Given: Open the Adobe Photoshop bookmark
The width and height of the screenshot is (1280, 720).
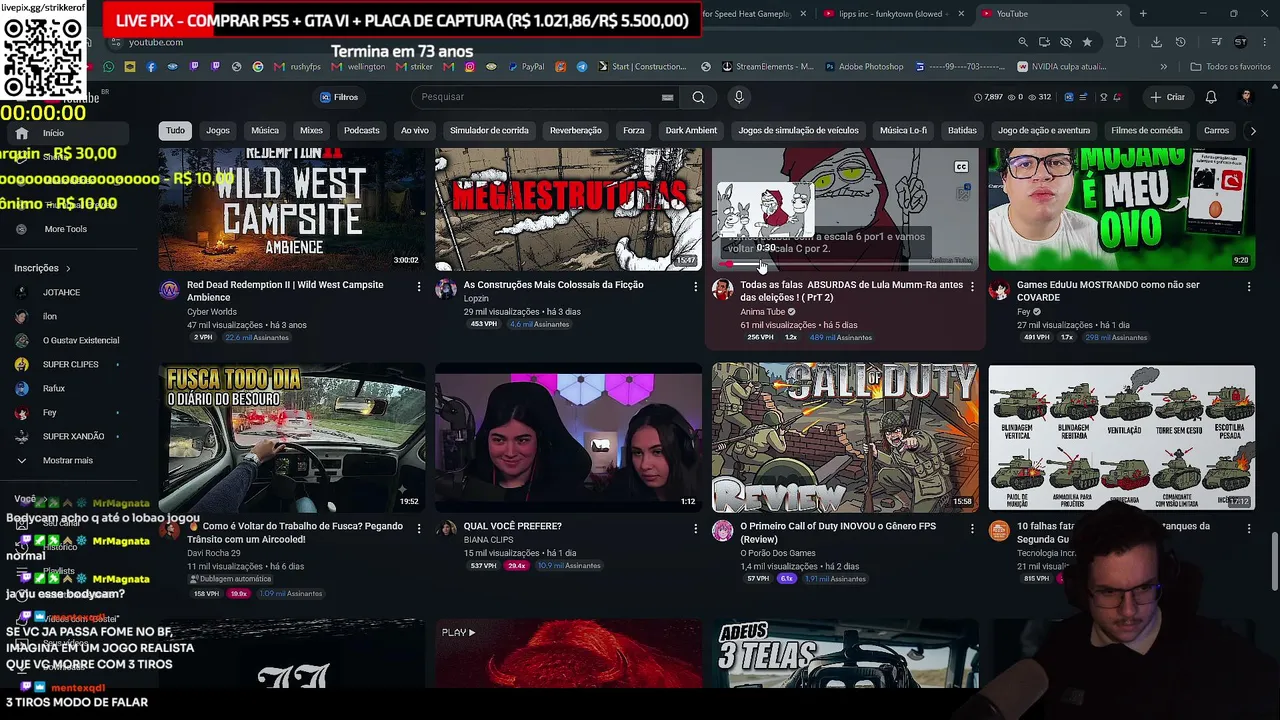Looking at the screenshot, I should click(865, 67).
